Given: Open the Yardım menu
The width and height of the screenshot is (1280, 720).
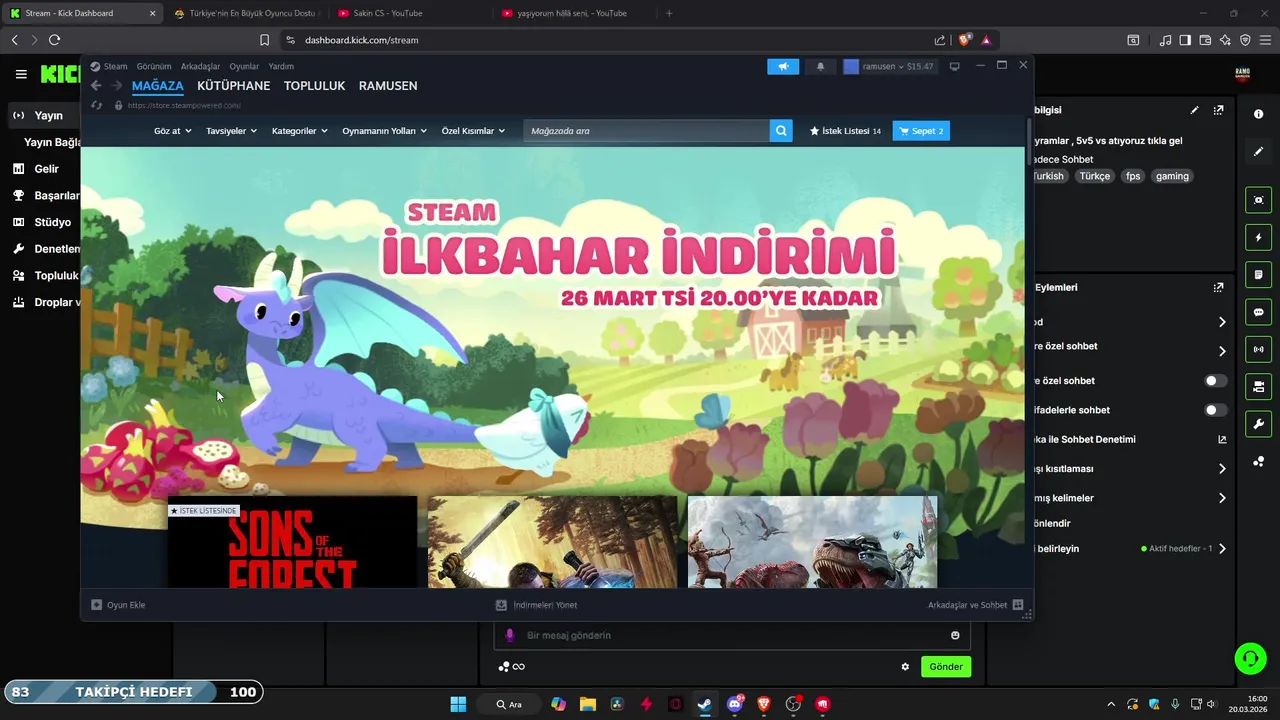Looking at the screenshot, I should pos(281,66).
